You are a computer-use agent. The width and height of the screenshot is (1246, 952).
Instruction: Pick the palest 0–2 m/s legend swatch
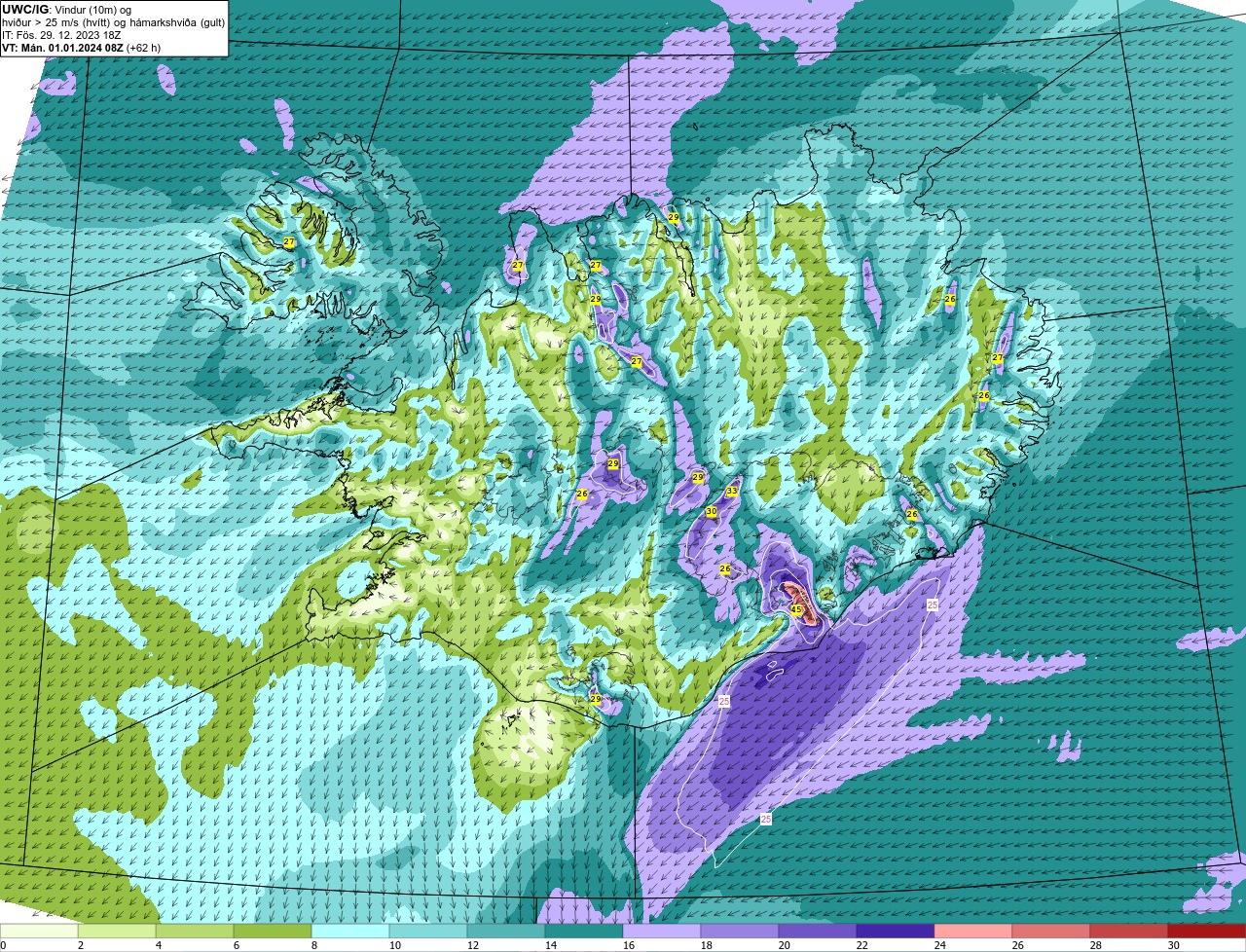pyautogui.click(x=39, y=931)
